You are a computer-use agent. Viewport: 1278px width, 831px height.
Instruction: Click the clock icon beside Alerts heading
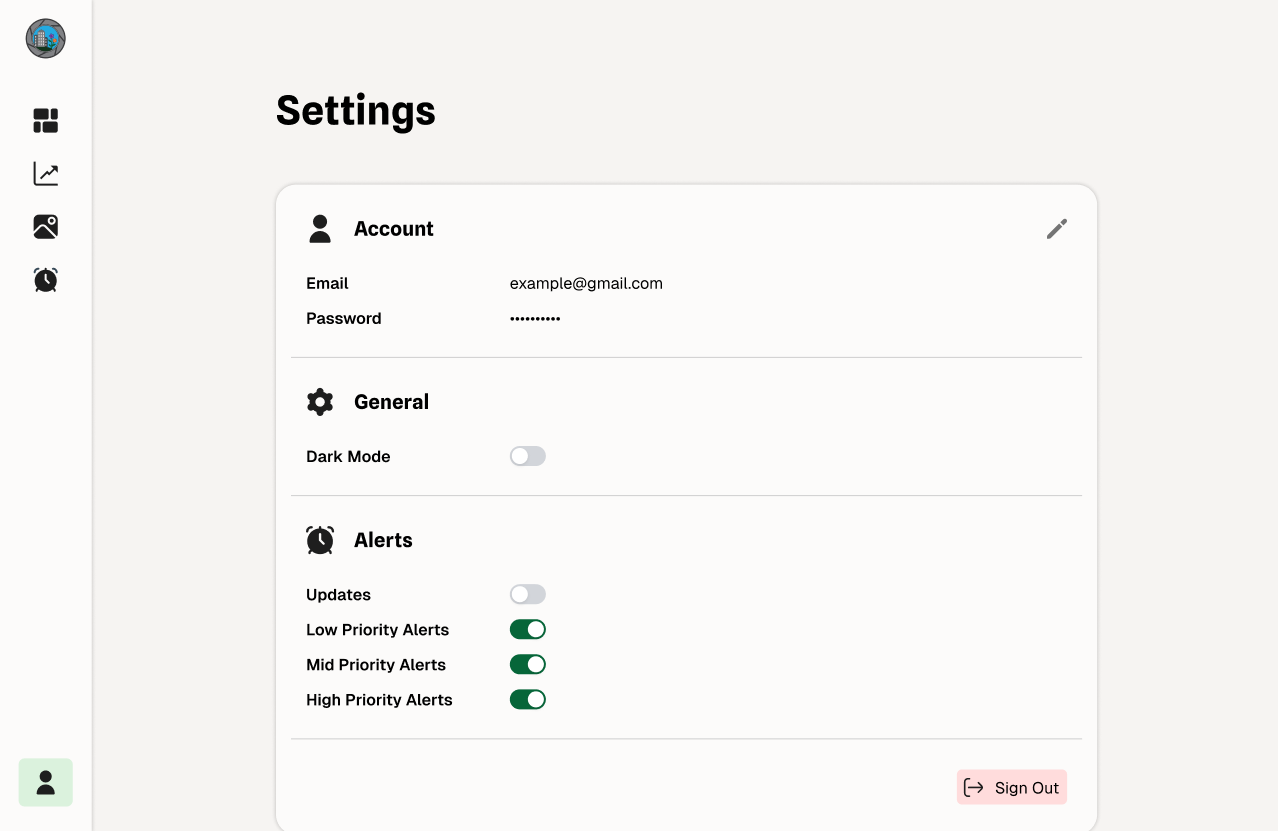(x=320, y=540)
